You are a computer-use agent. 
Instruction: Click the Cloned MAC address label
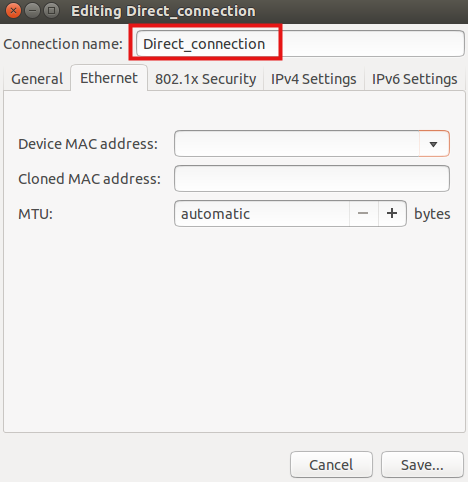pyautogui.click(x=89, y=179)
